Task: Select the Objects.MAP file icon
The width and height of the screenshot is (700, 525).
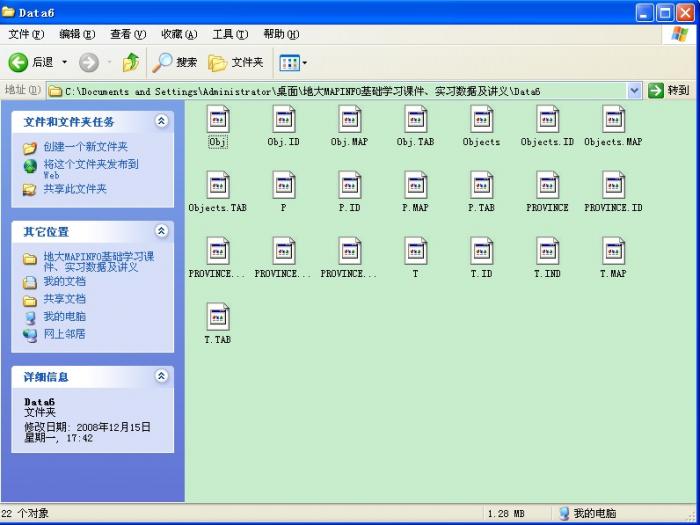Action: tap(613, 120)
